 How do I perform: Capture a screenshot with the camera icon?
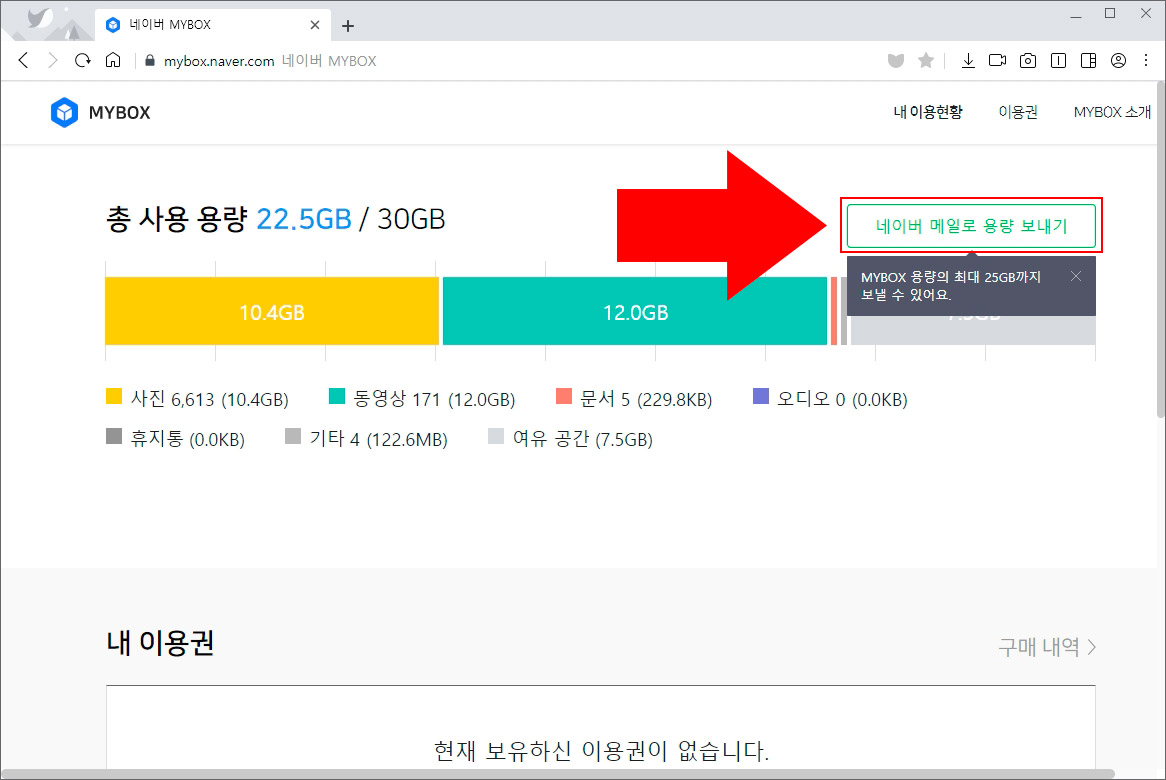pyautogui.click(x=1027, y=60)
